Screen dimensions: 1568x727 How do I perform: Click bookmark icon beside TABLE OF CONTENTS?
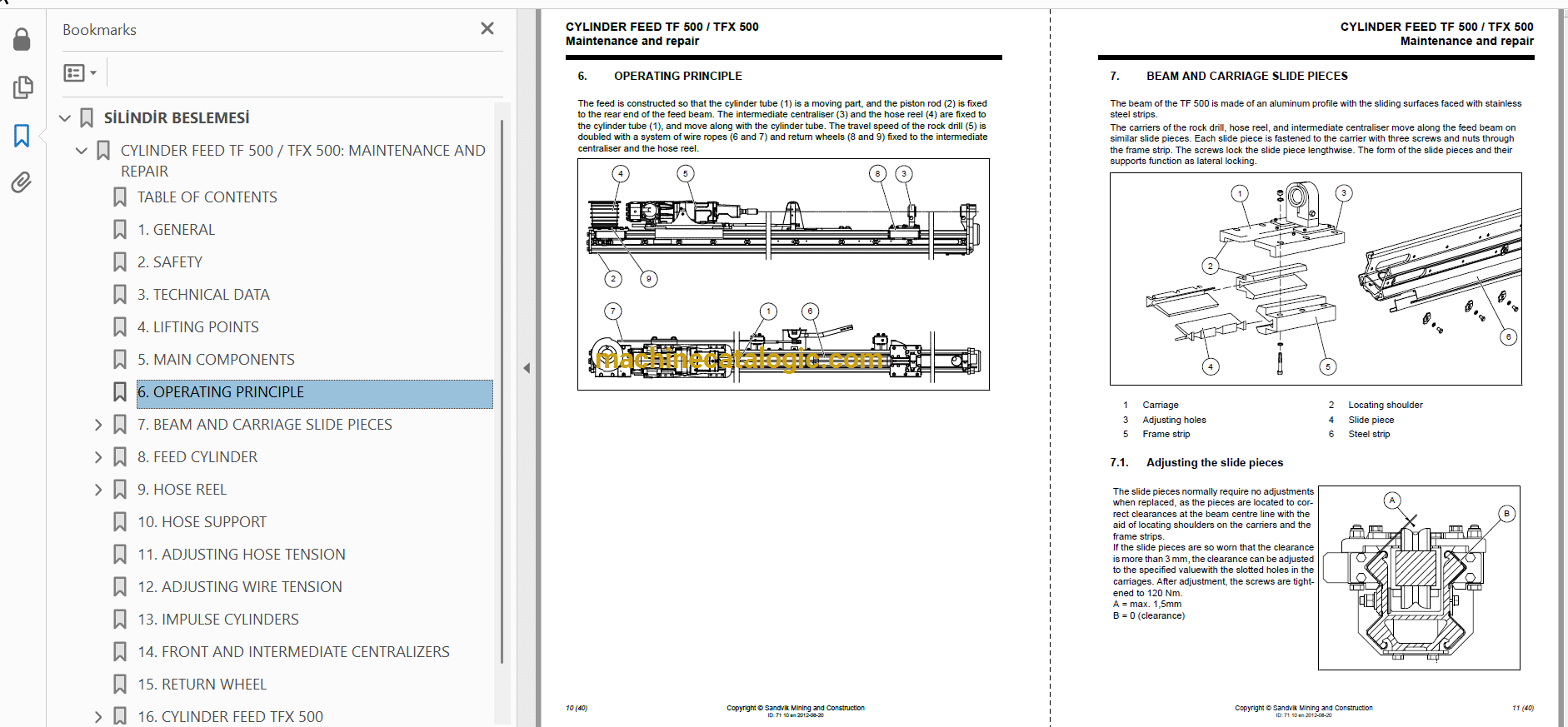click(120, 197)
